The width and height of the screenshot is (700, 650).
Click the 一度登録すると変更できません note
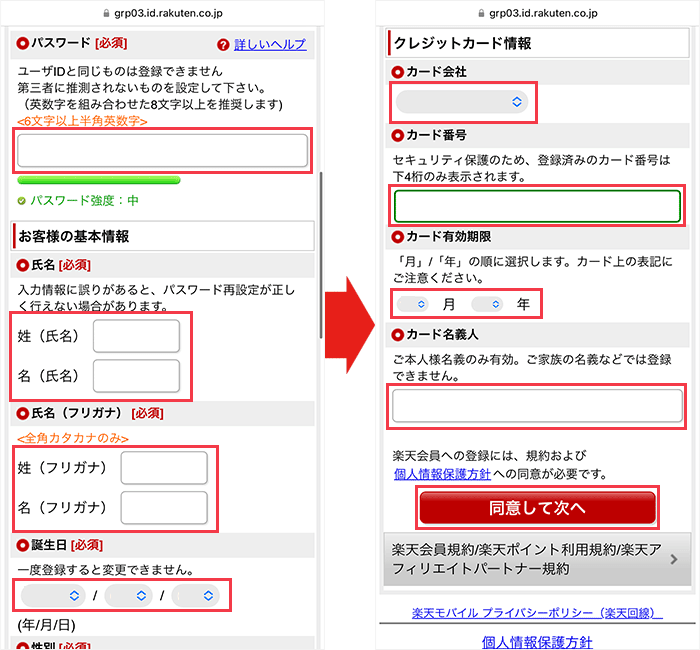[x=106, y=570]
